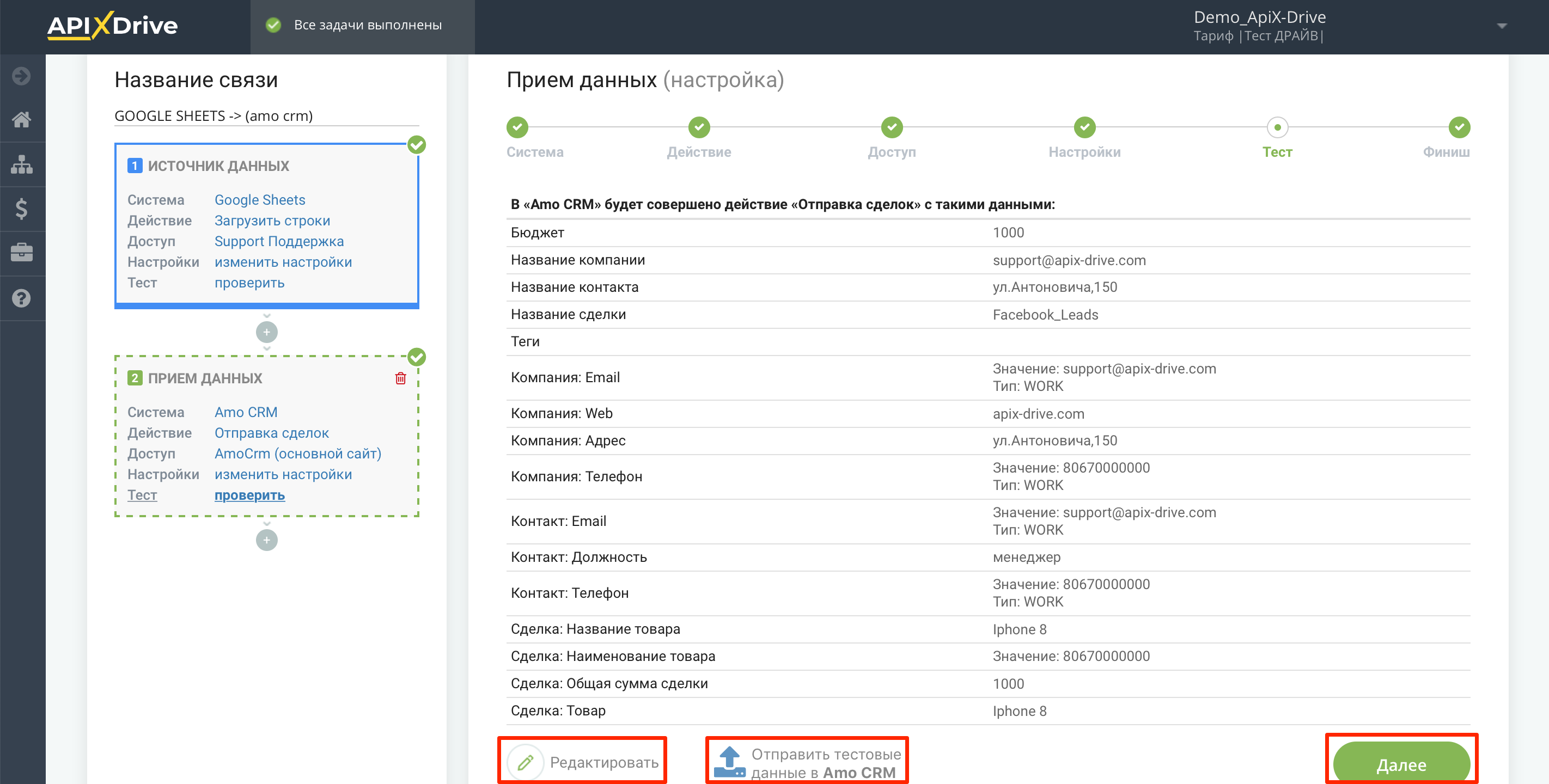Click the bold проверить link in receiver block
The image size is (1549, 784).
click(x=249, y=495)
